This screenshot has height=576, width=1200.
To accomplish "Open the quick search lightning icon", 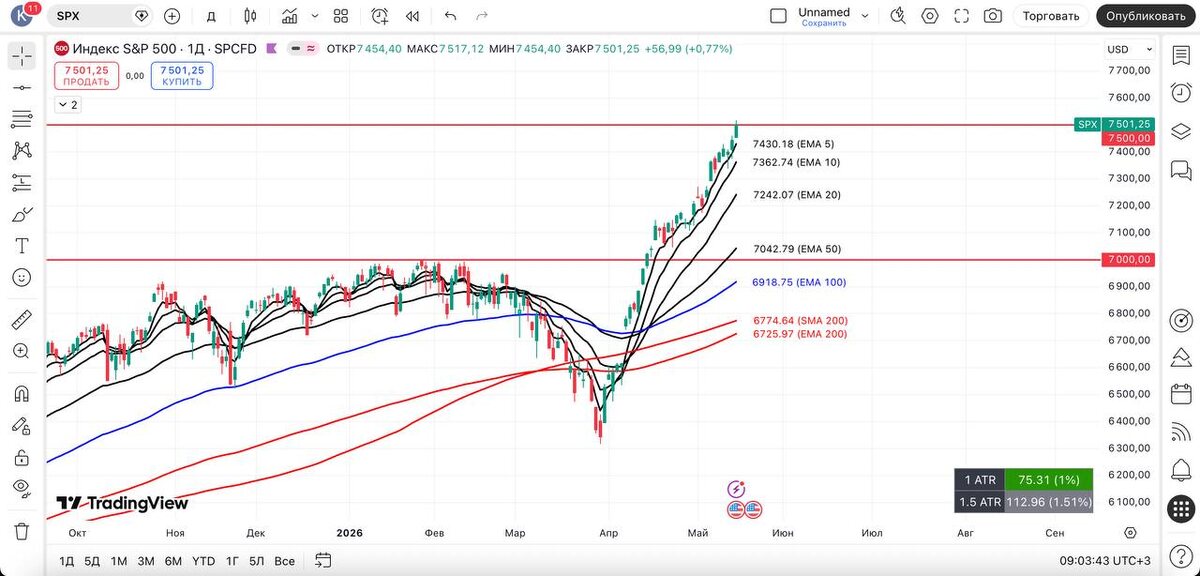I will (898, 16).
